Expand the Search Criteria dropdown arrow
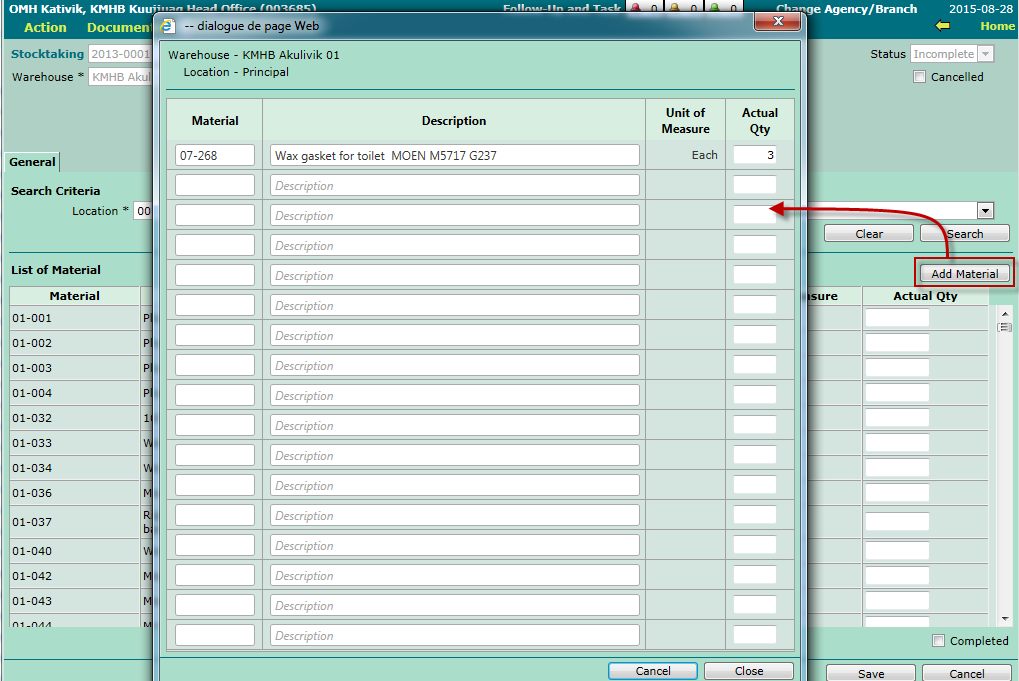 coord(985,211)
